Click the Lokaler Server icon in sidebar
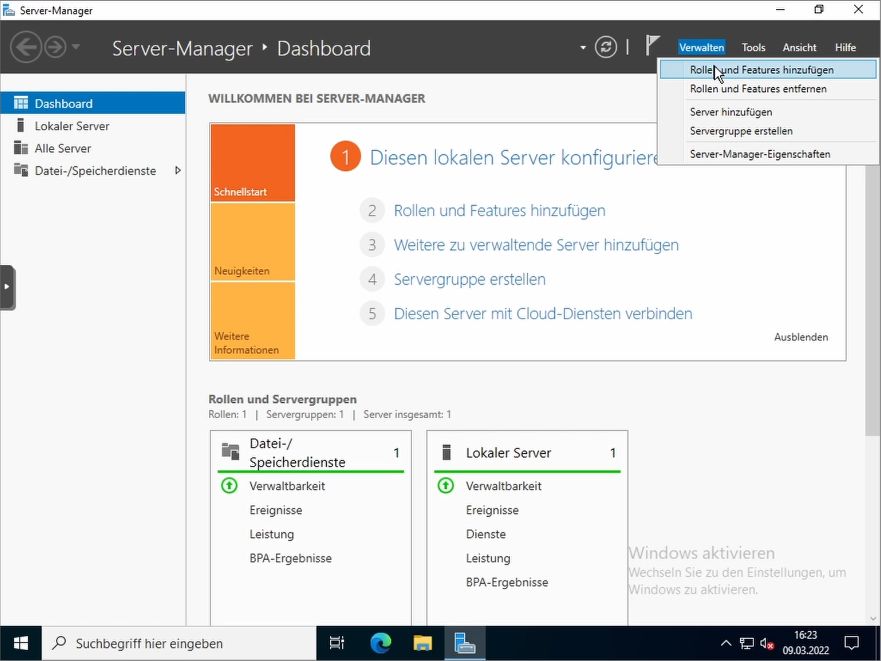The height and width of the screenshot is (661, 881). pos(21,125)
